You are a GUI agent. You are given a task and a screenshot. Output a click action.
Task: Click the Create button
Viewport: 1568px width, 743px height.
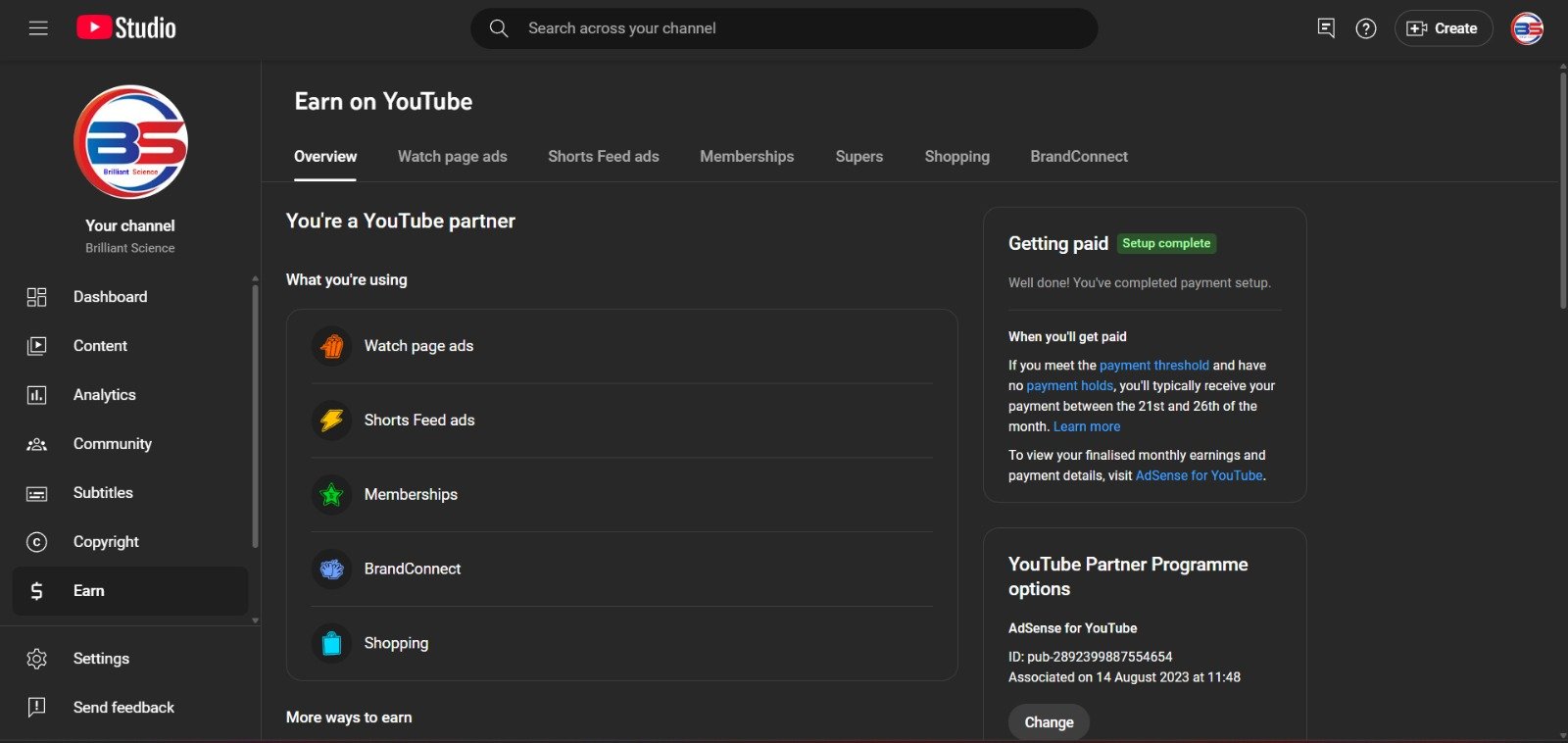[x=1444, y=28]
